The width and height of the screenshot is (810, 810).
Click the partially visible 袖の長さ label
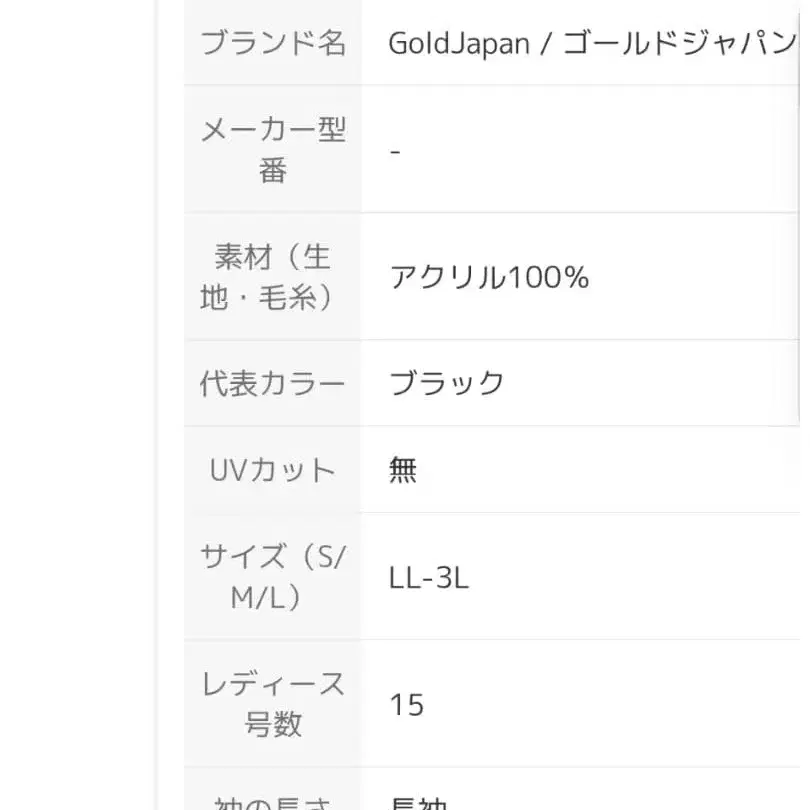(273, 801)
